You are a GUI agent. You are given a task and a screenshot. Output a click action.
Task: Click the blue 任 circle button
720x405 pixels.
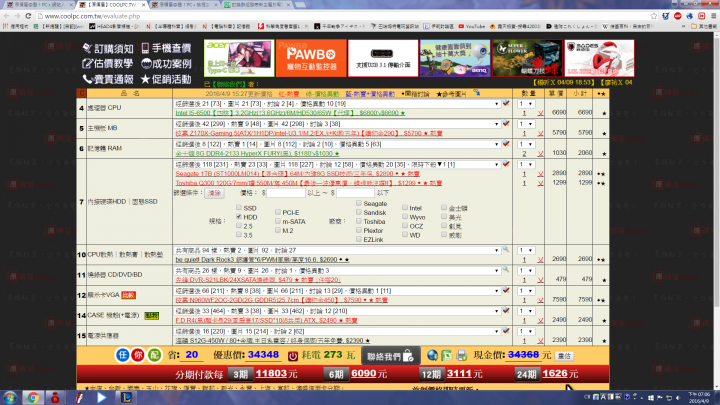pyautogui.click(x=119, y=355)
